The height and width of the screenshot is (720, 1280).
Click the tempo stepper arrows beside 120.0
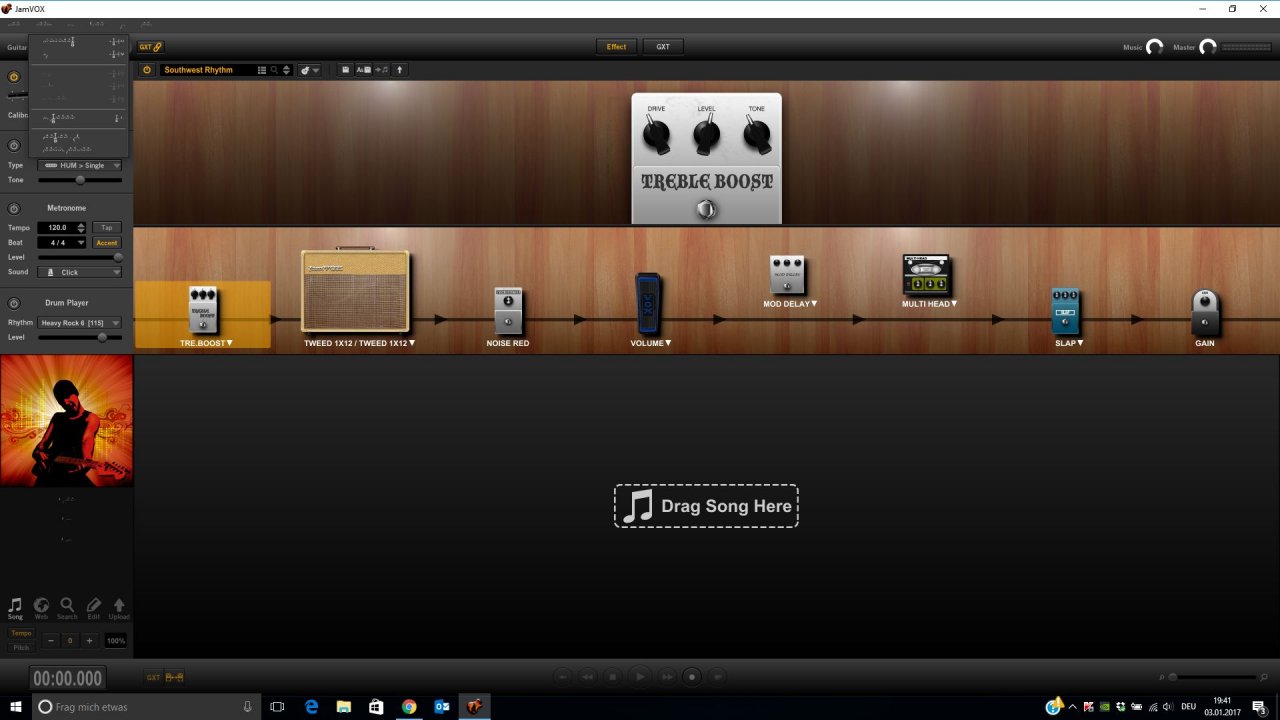pyautogui.click(x=82, y=228)
